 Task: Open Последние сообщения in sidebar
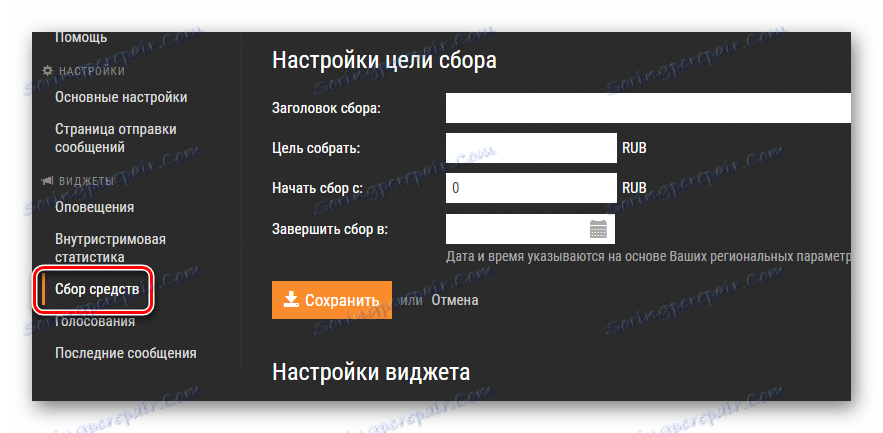pyautogui.click(x=126, y=353)
